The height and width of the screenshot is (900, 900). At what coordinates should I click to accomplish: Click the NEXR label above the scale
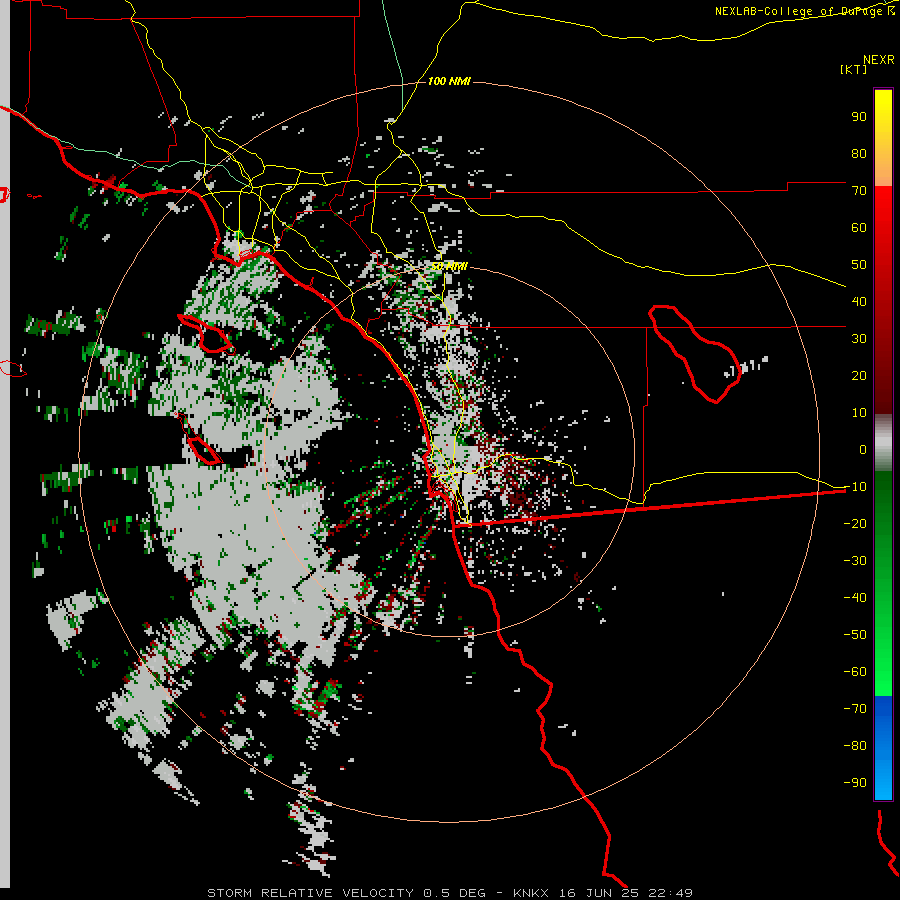tap(879, 60)
